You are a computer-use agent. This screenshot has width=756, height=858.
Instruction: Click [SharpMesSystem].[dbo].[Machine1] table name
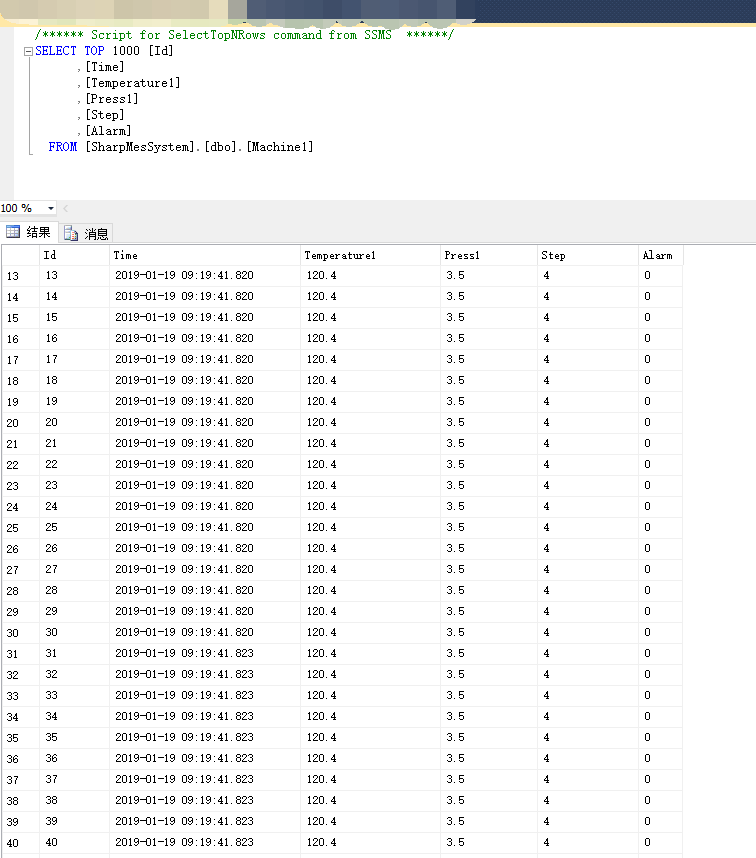pyautogui.click(x=199, y=147)
